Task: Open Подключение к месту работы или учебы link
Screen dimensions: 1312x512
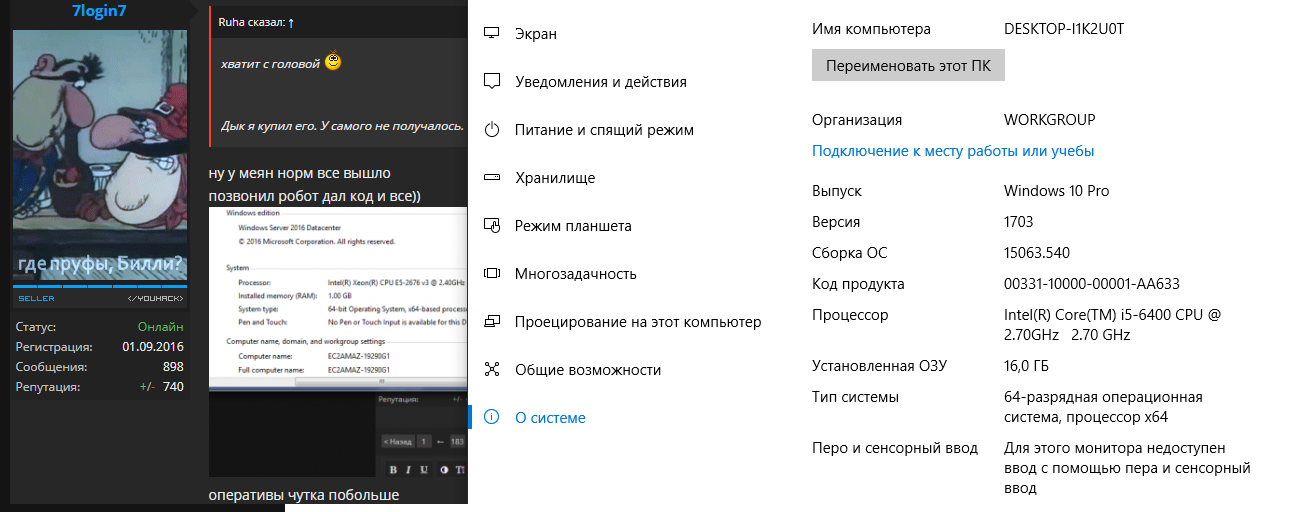Action: click(x=953, y=151)
